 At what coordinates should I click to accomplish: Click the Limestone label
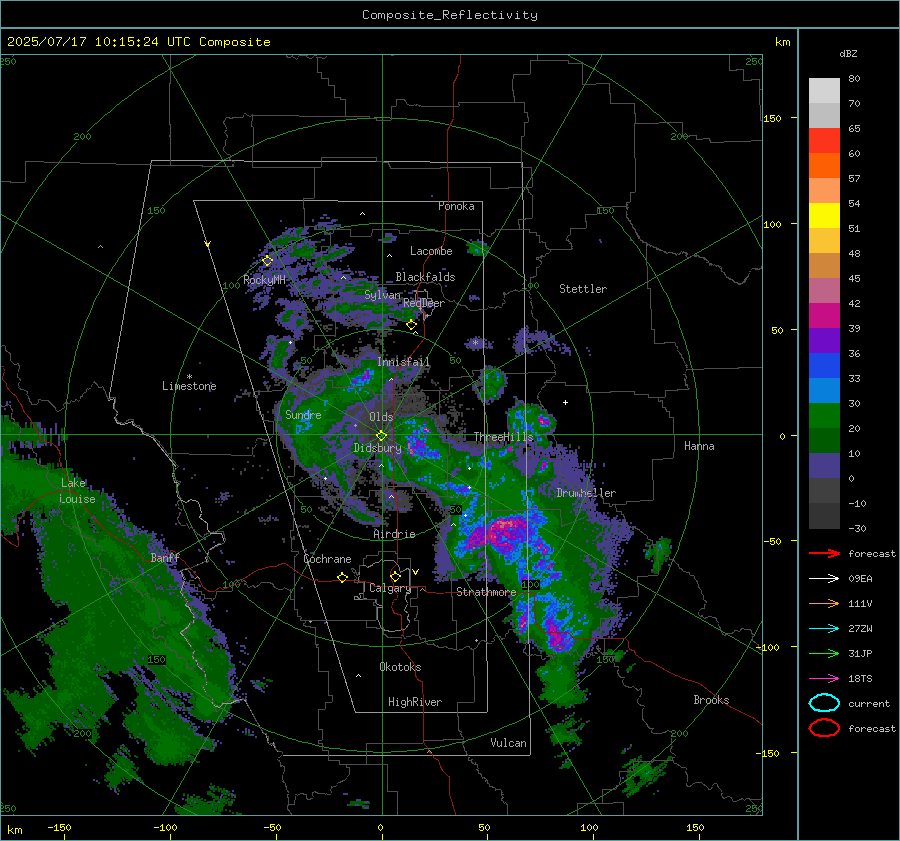(x=189, y=386)
